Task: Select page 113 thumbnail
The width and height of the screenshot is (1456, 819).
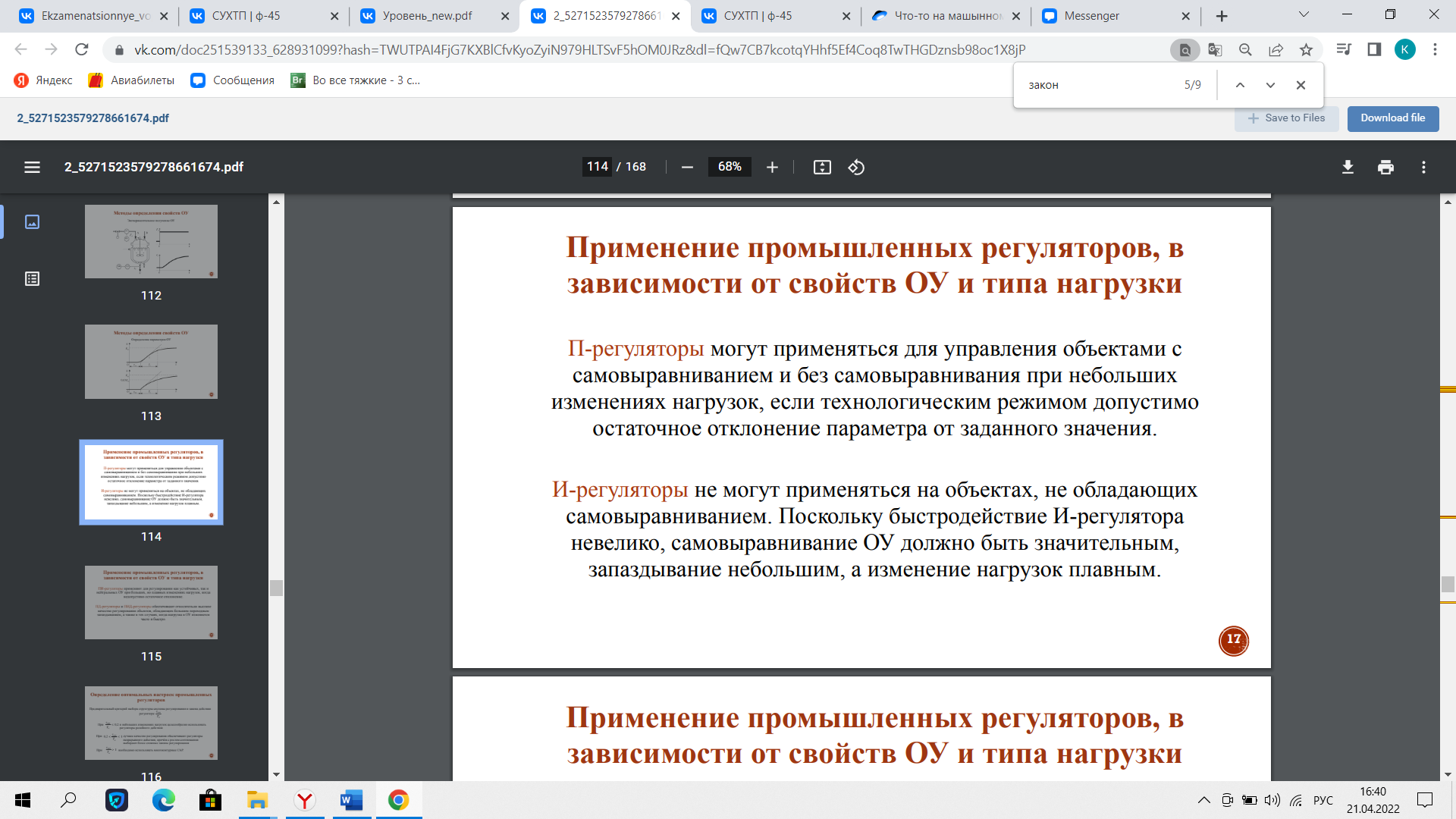Action: [x=151, y=362]
